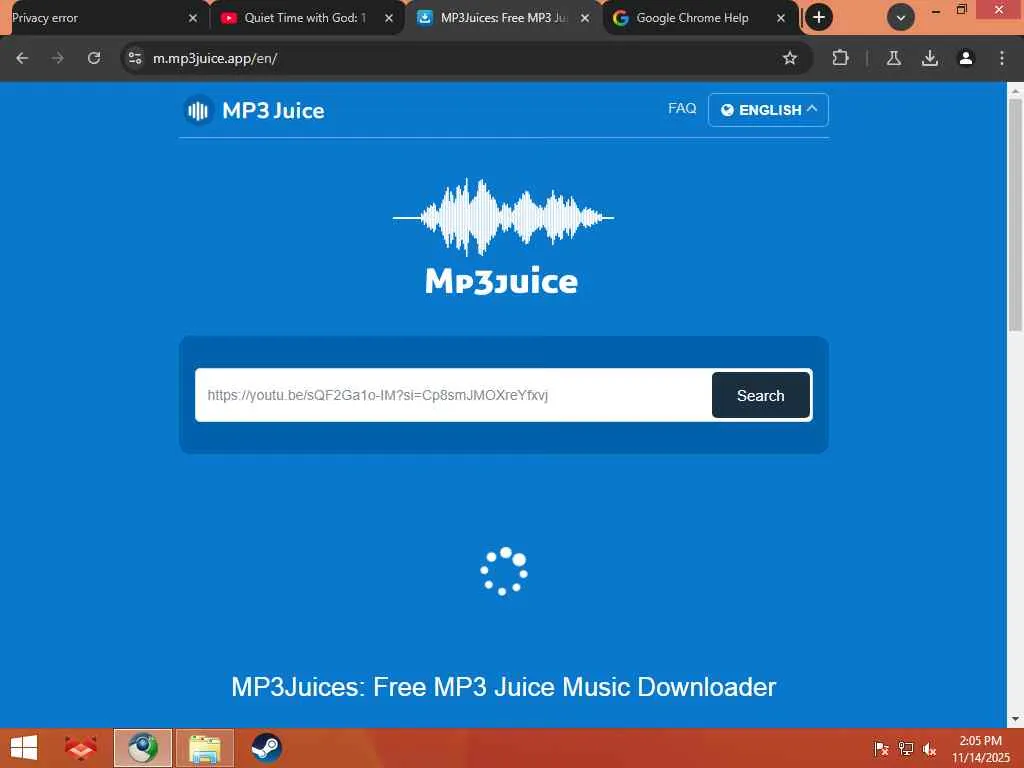This screenshot has width=1024, height=768.
Task: Open a new tab with plus button
Action: 819,18
